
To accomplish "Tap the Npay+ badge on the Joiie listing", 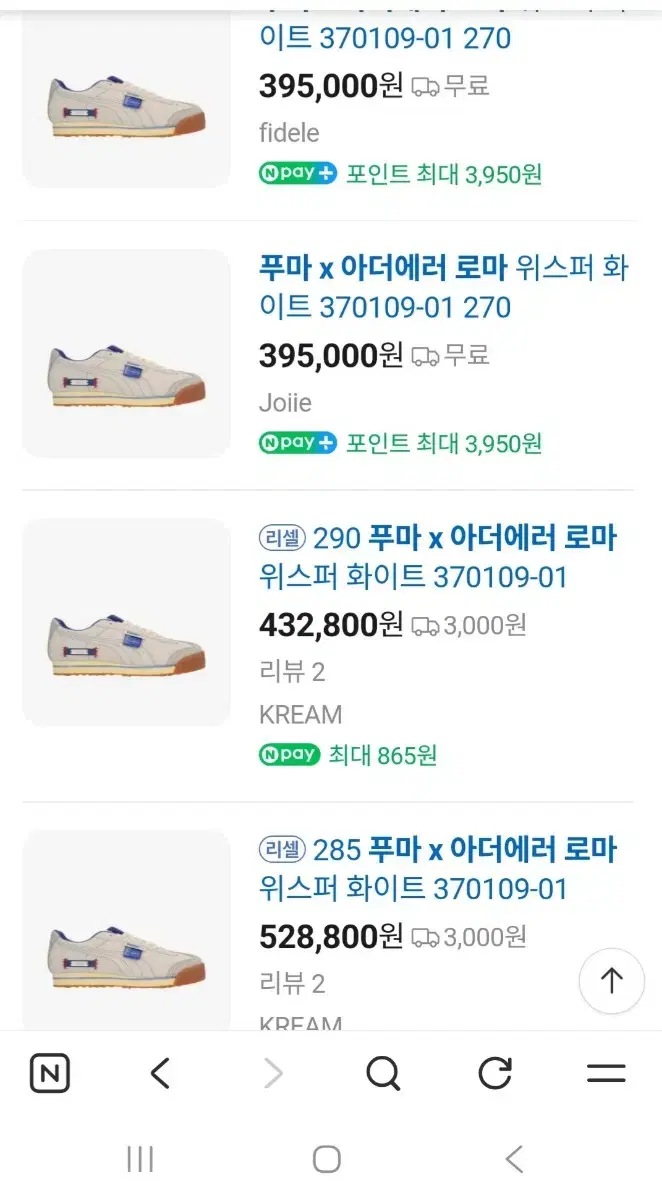I will [x=298, y=442].
